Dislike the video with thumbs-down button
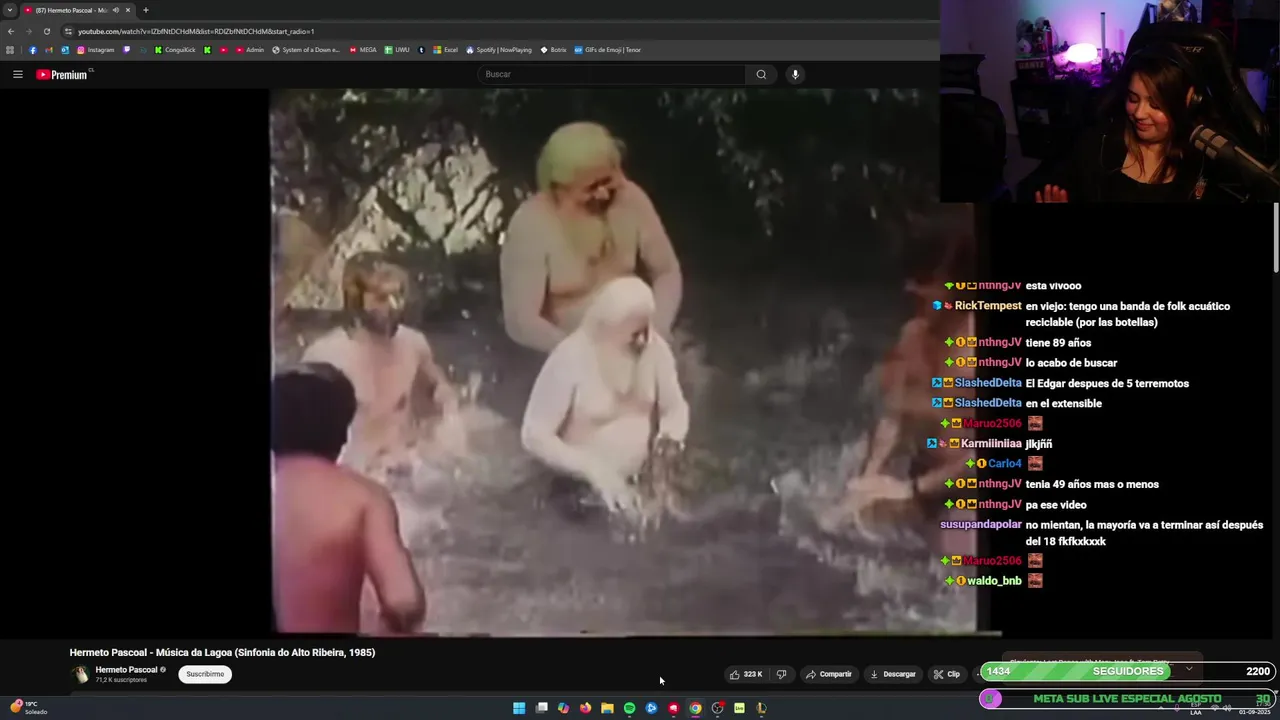Viewport: 1280px width, 720px height. pos(781,674)
